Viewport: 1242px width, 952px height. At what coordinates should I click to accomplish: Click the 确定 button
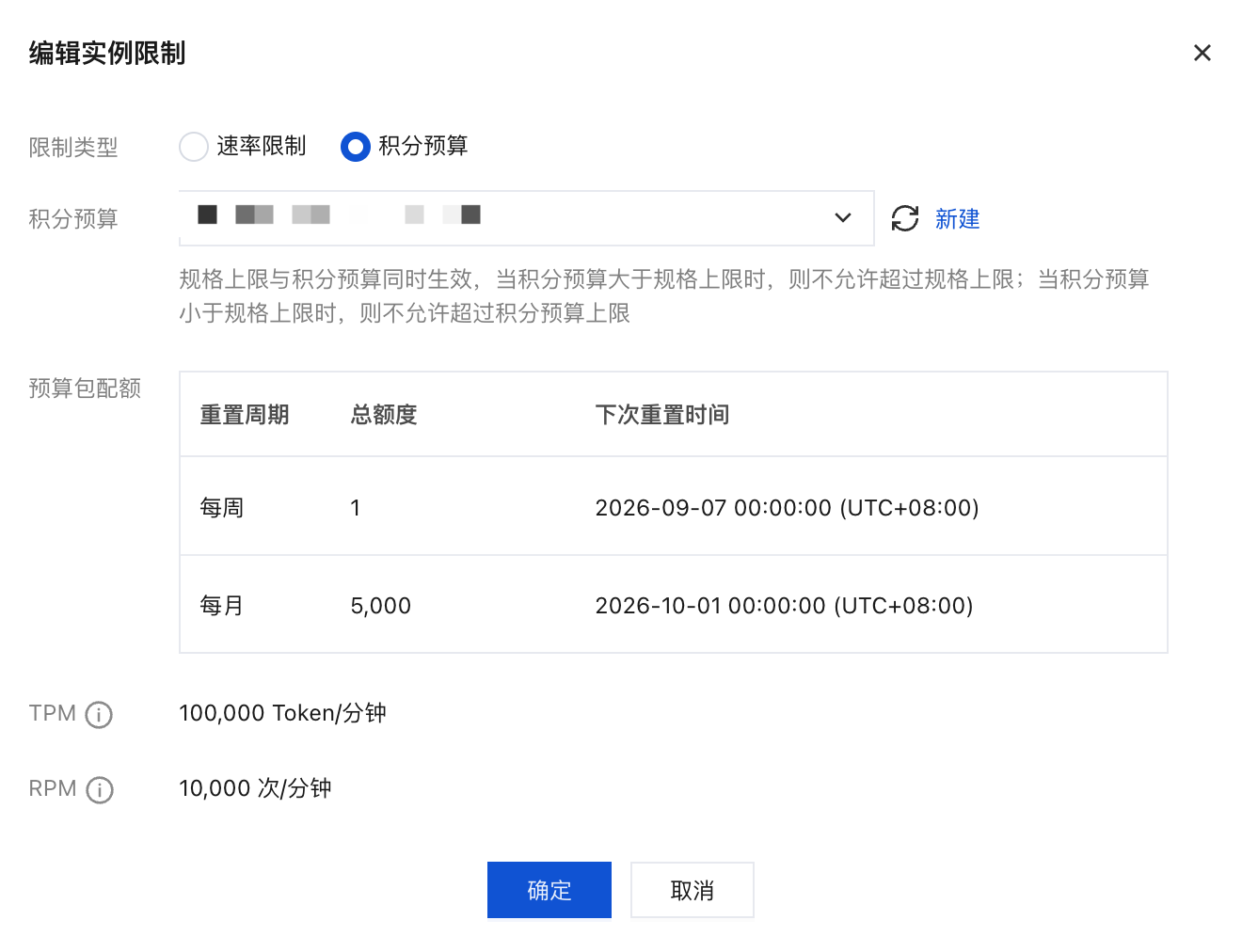click(549, 890)
